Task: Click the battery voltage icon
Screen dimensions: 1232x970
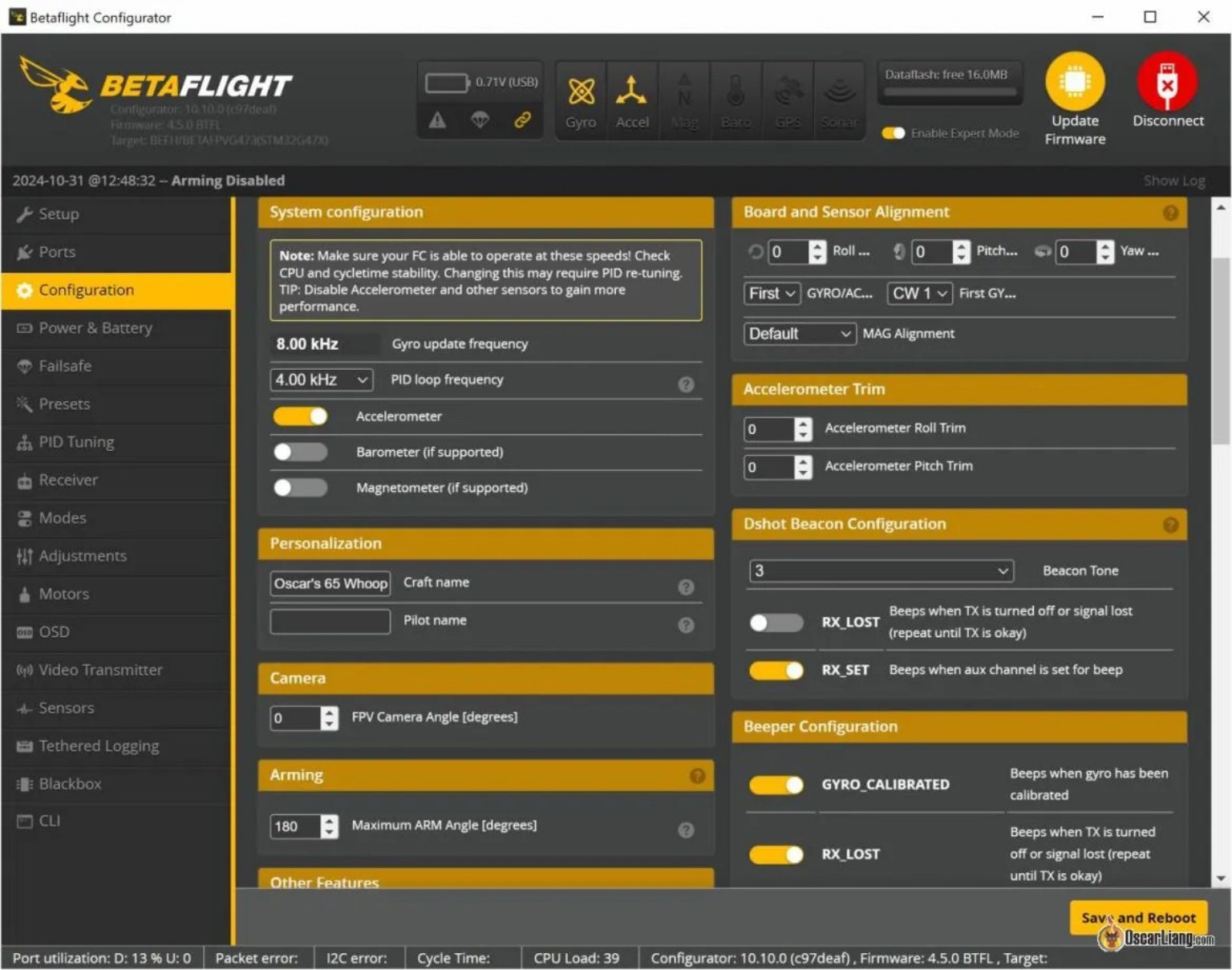Action: pyautogui.click(x=447, y=83)
